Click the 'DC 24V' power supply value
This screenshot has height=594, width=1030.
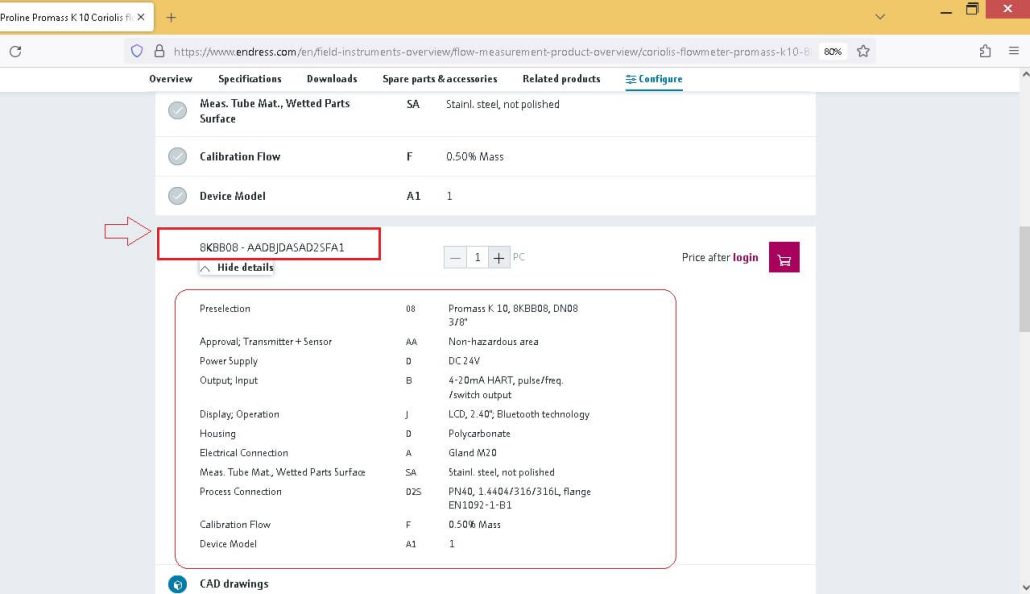coord(464,361)
